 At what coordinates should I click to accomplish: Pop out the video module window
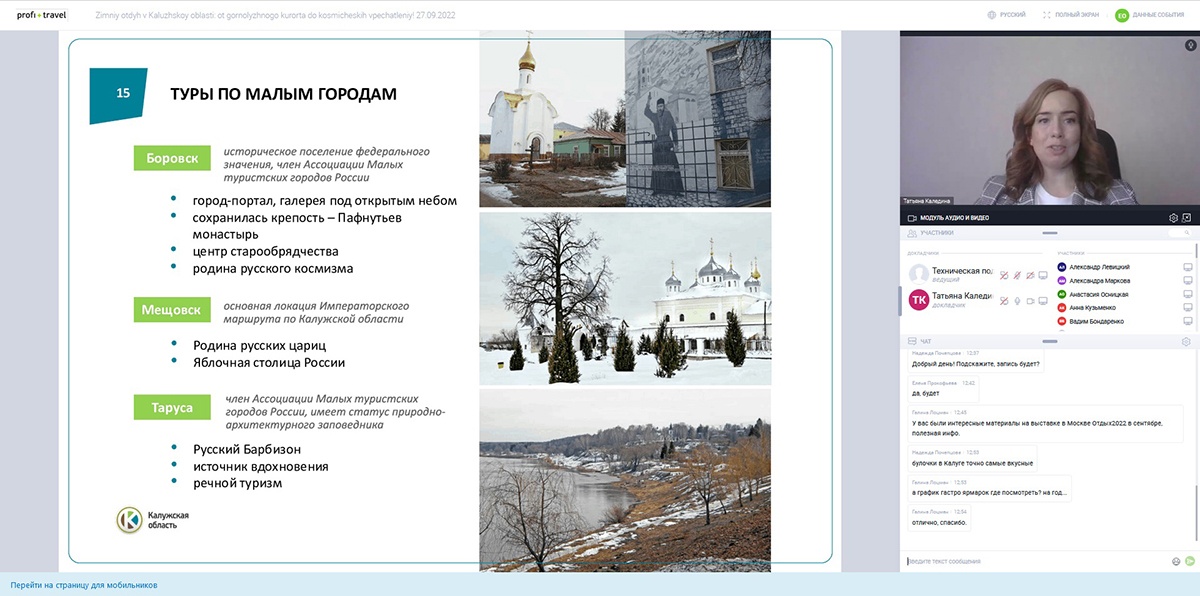1187,217
